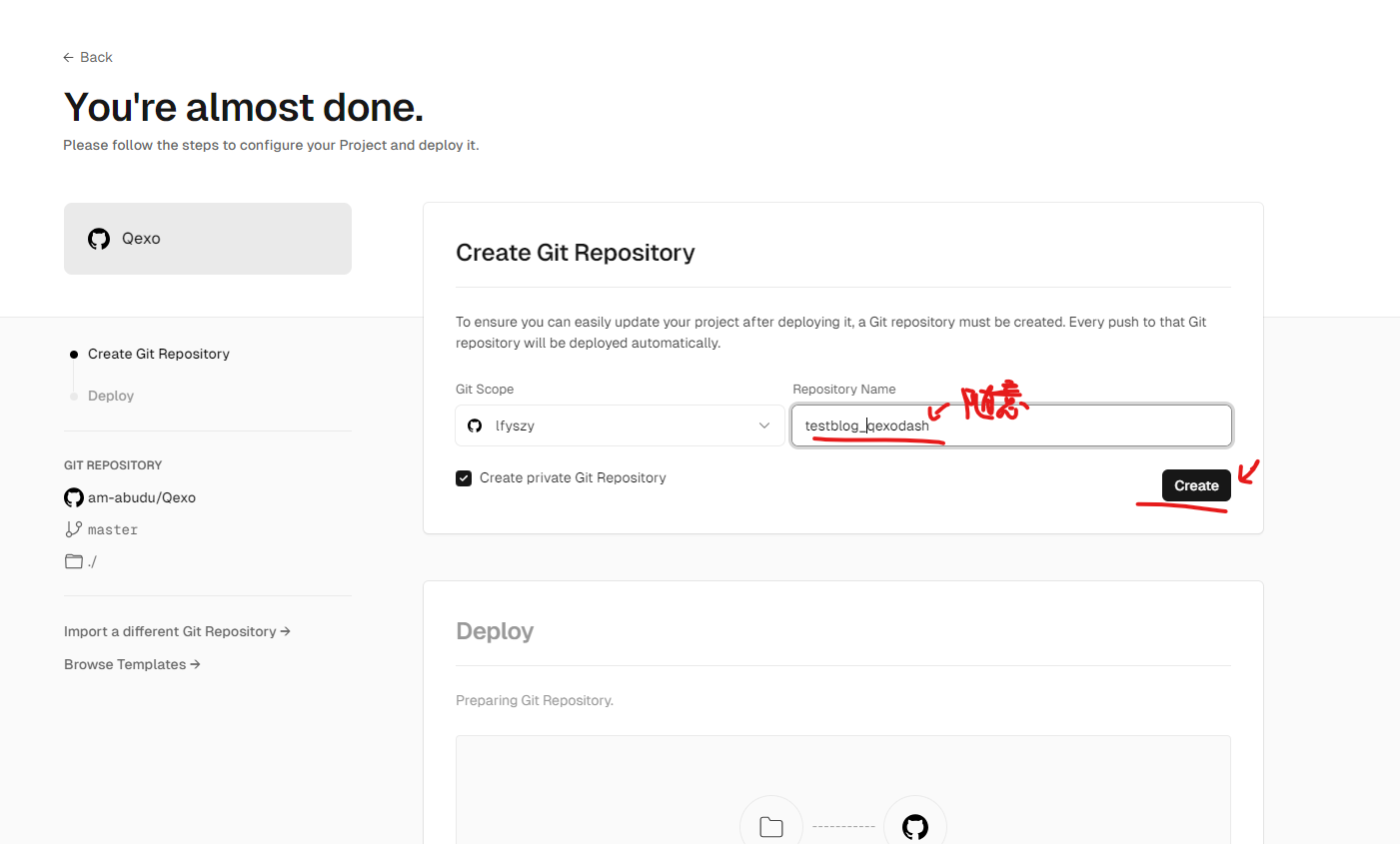
Task: Click the Deploy section heading
Action: 495,631
